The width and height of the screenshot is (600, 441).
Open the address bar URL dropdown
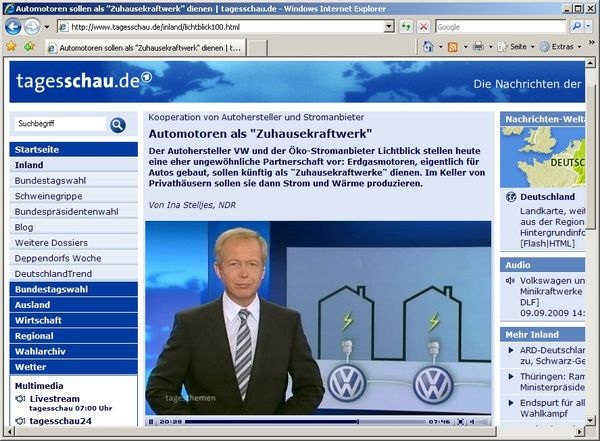tap(389, 26)
